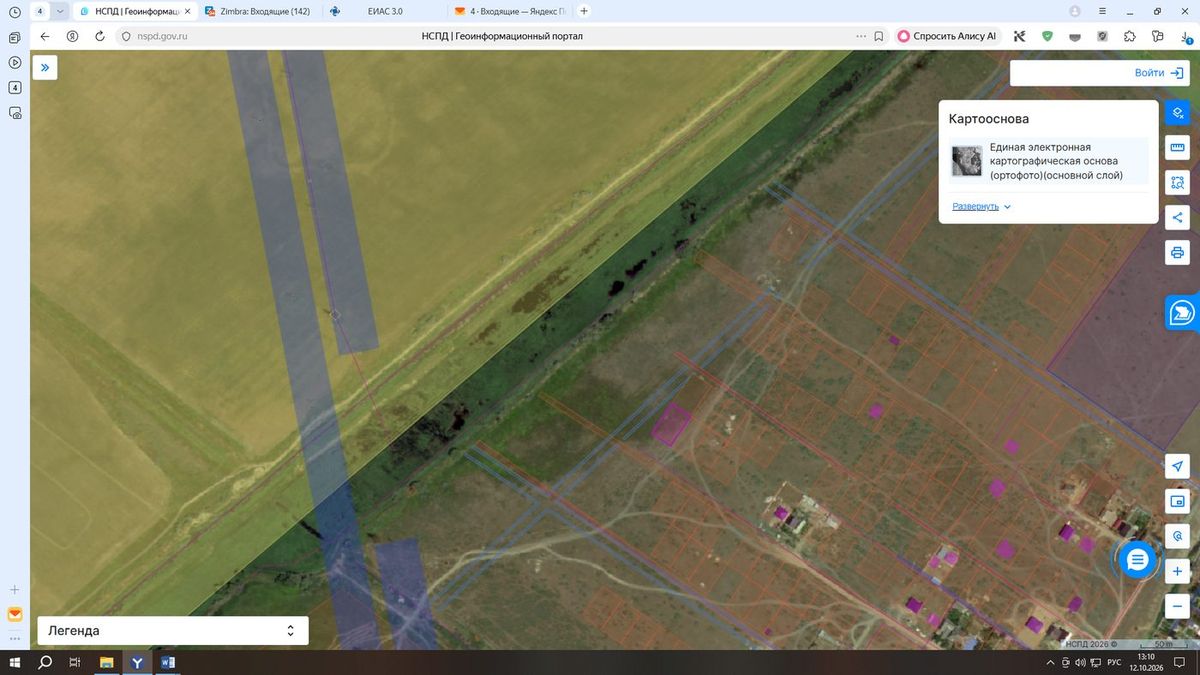Show hidden system tray icons
1200x675 pixels.
pos(1050,663)
